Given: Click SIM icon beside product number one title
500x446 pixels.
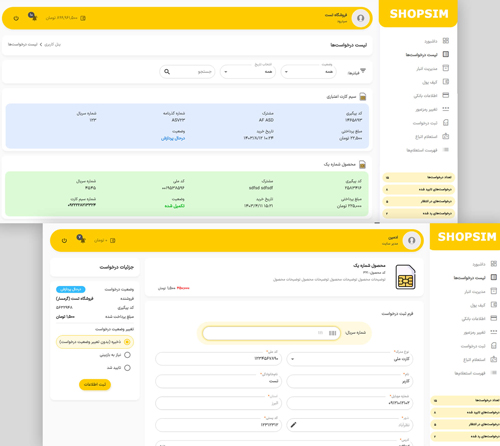Looking at the screenshot, I should point(362,164).
